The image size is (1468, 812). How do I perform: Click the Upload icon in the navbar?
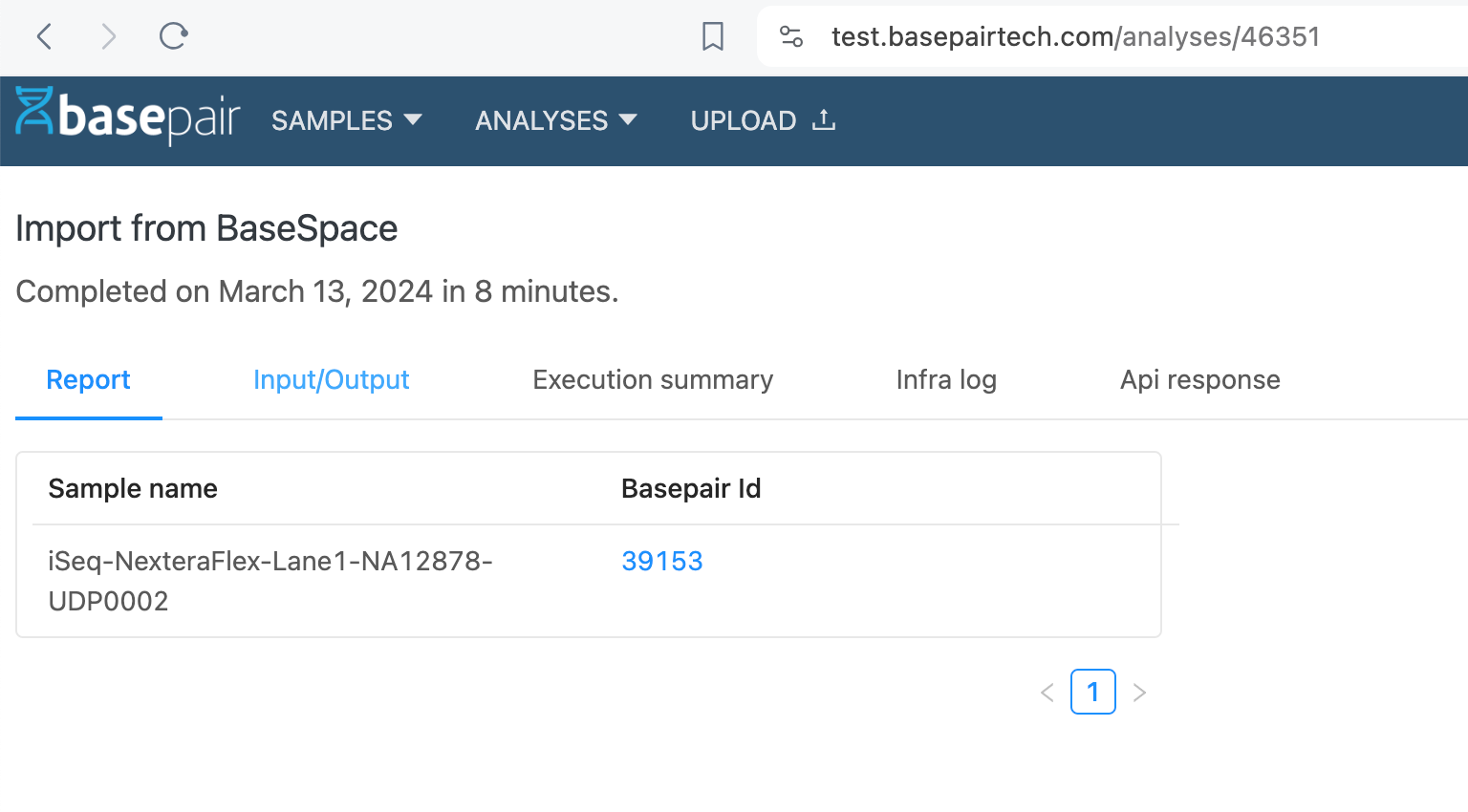(822, 119)
